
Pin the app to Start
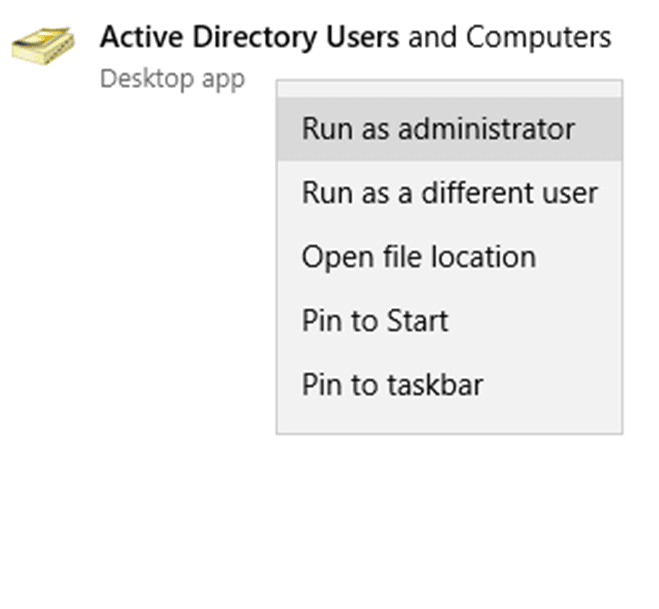coord(374,321)
